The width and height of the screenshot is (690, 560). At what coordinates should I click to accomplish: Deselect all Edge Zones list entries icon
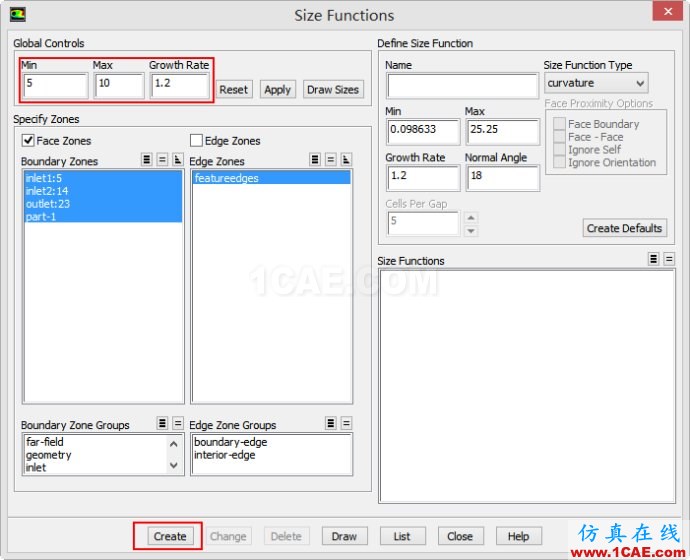330,159
